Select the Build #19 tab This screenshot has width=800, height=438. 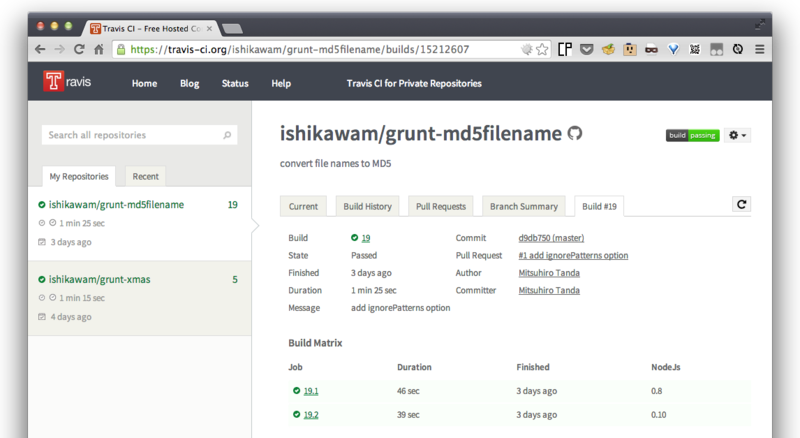pos(599,206)
